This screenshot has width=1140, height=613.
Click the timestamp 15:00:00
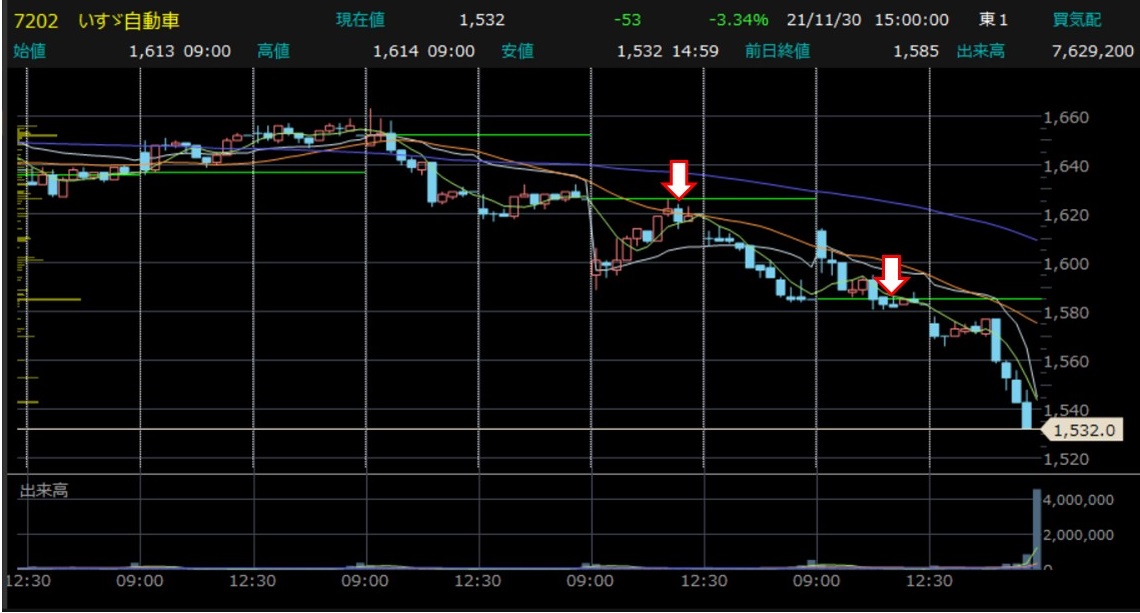911,20
